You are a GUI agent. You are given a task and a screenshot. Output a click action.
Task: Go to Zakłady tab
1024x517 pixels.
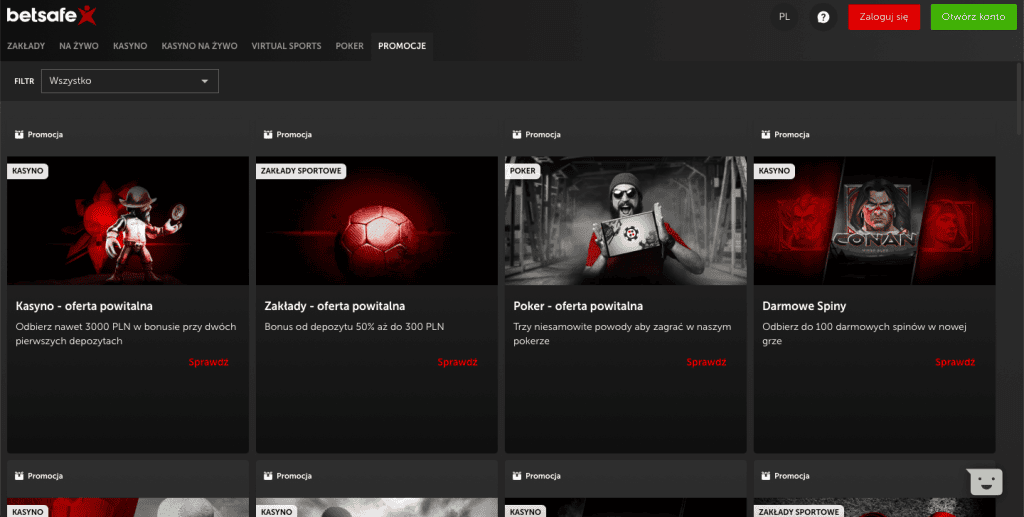[26, 46]
